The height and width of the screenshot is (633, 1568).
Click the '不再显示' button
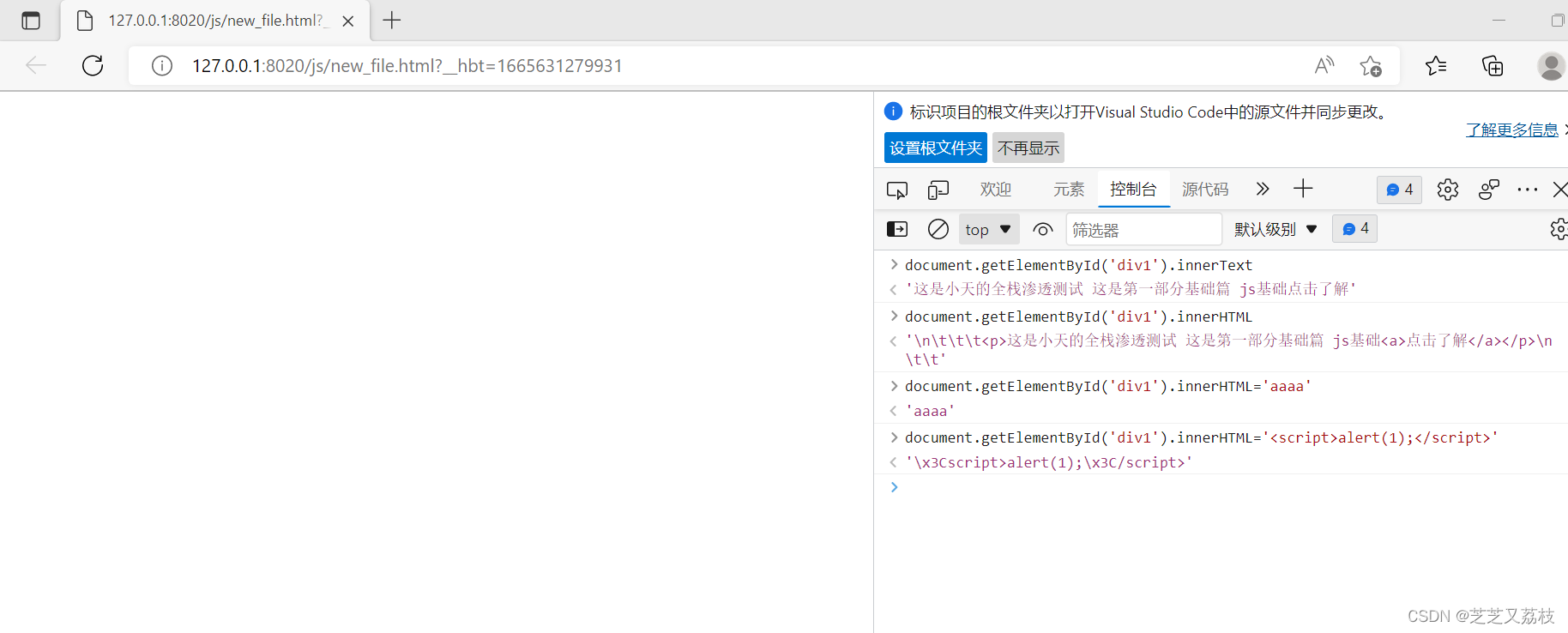pyautogui.click(x=1028, y=148)
